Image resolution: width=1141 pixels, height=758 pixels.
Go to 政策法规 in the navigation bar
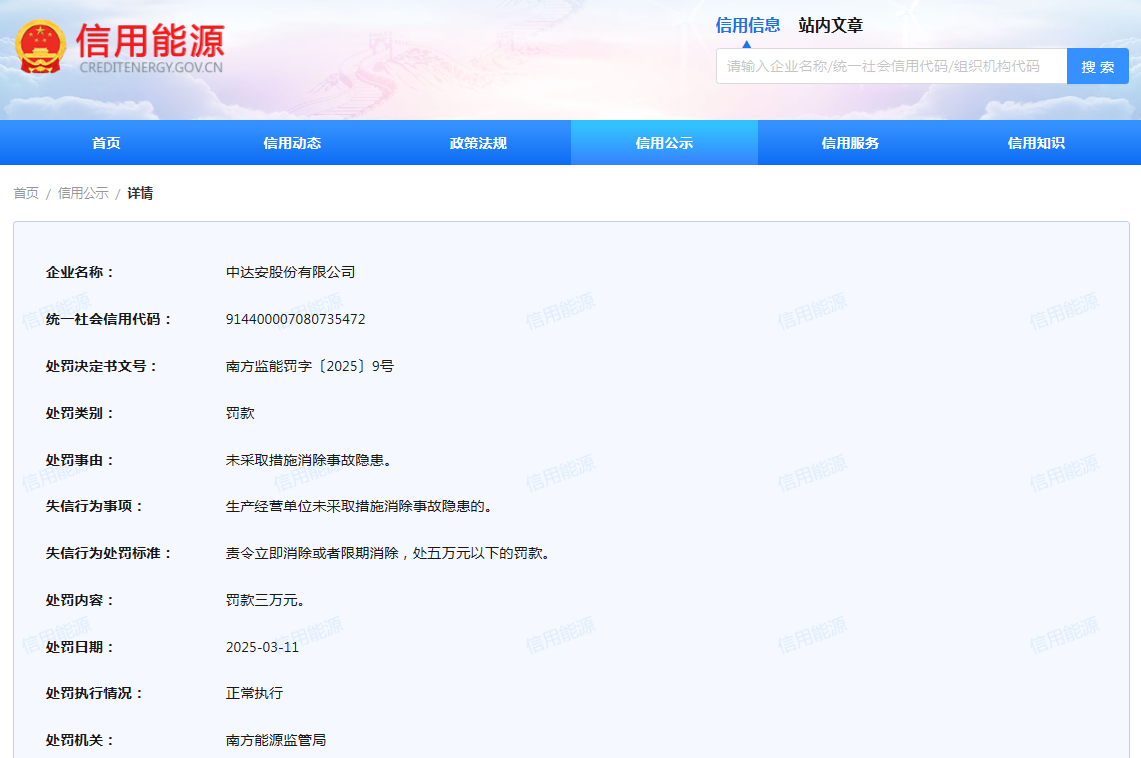(x=478, y=143)
